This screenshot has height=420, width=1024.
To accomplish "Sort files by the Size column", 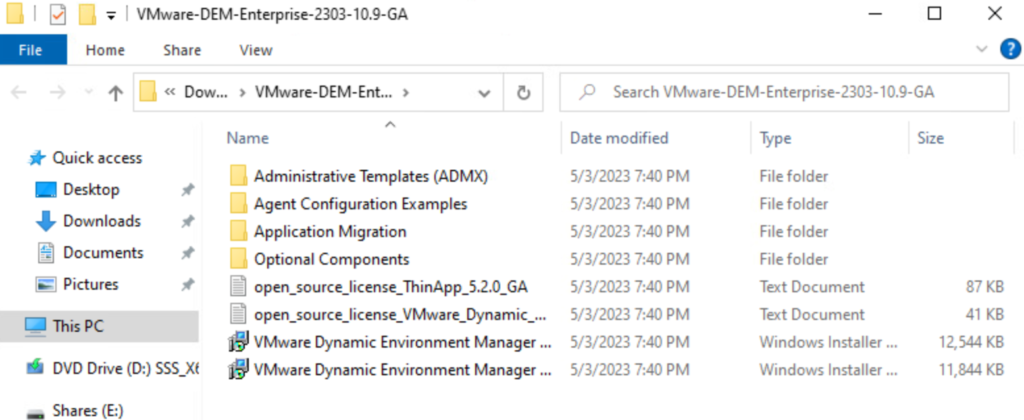I will pyautogui.click(x=930, y=138).
